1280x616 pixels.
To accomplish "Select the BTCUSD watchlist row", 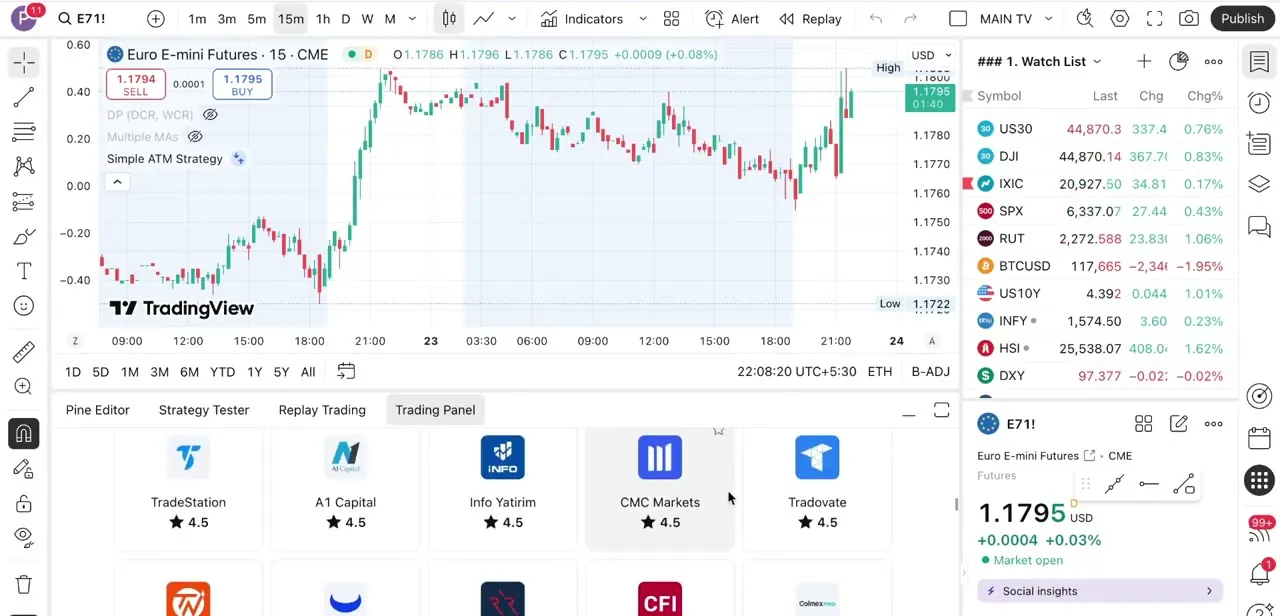I will click(x=1100, y=266).
